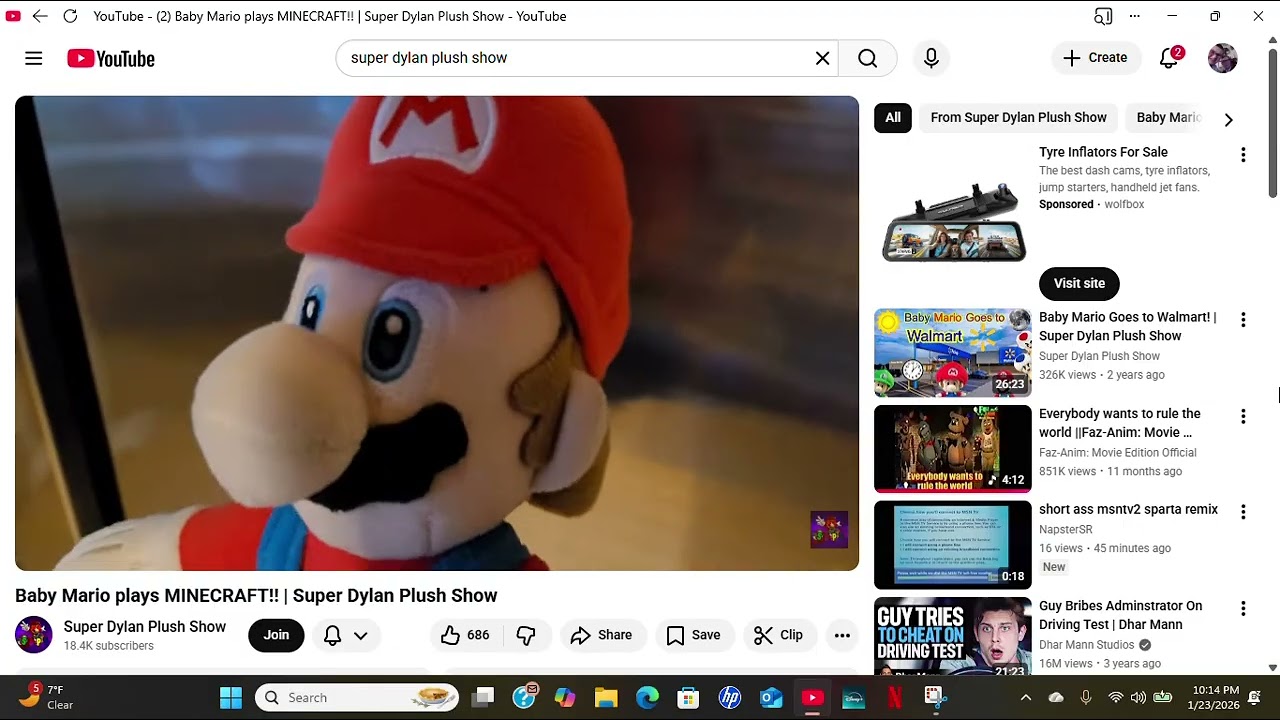
Task: Like the video with thumbs up
Action: (x=464, y=635)
